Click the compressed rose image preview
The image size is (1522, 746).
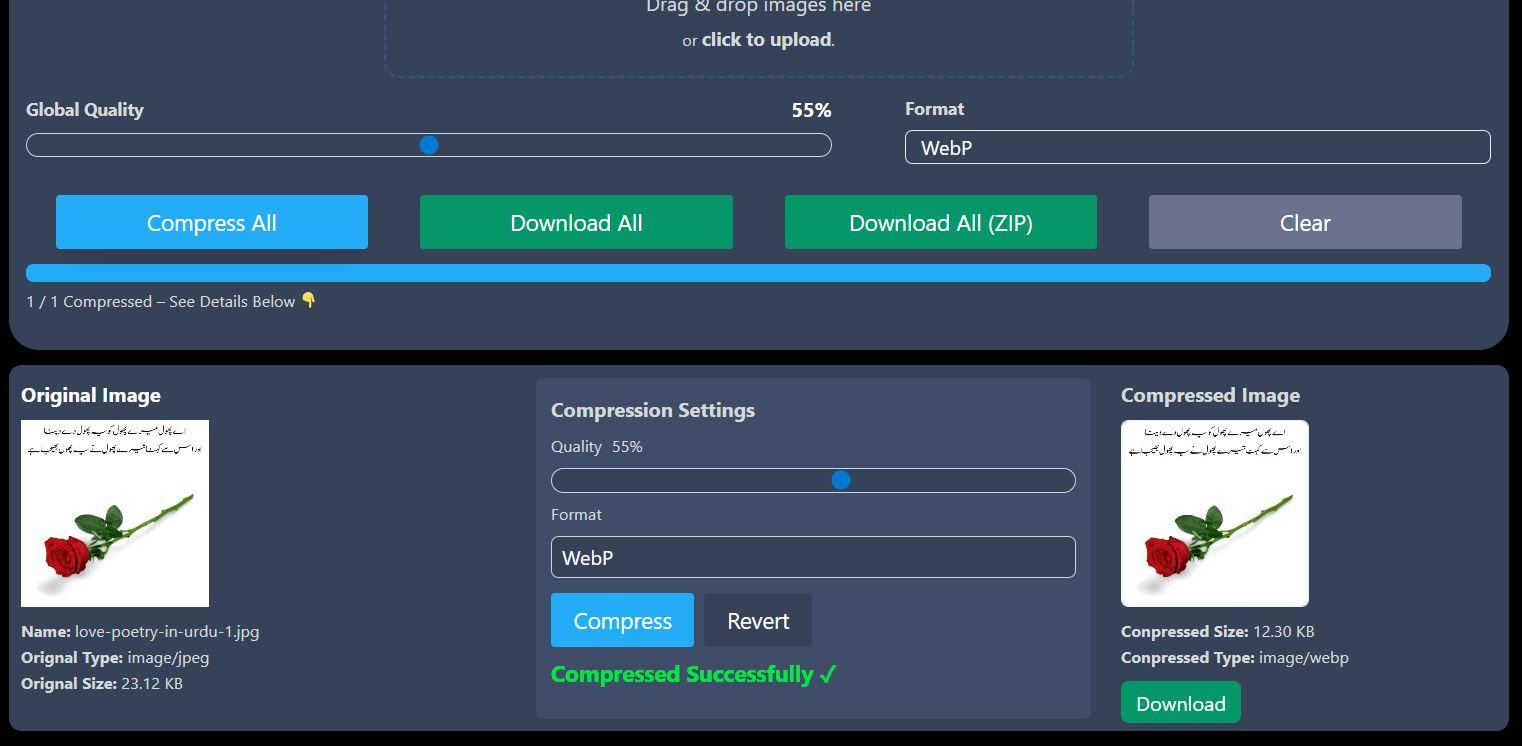pos(1214,513)
